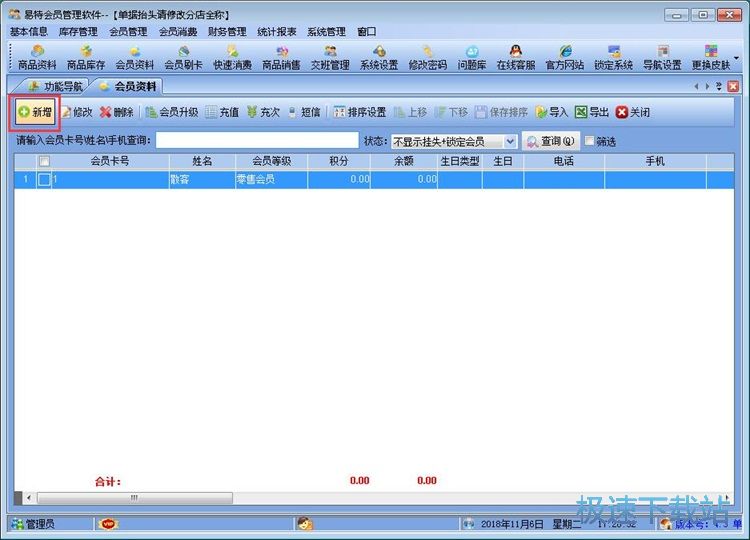The height and width of the screenshot is (540, 750).
Task: Click the 更换皮肤 toolbar icon
Action: pyautogui.click(x=711, y=57)
